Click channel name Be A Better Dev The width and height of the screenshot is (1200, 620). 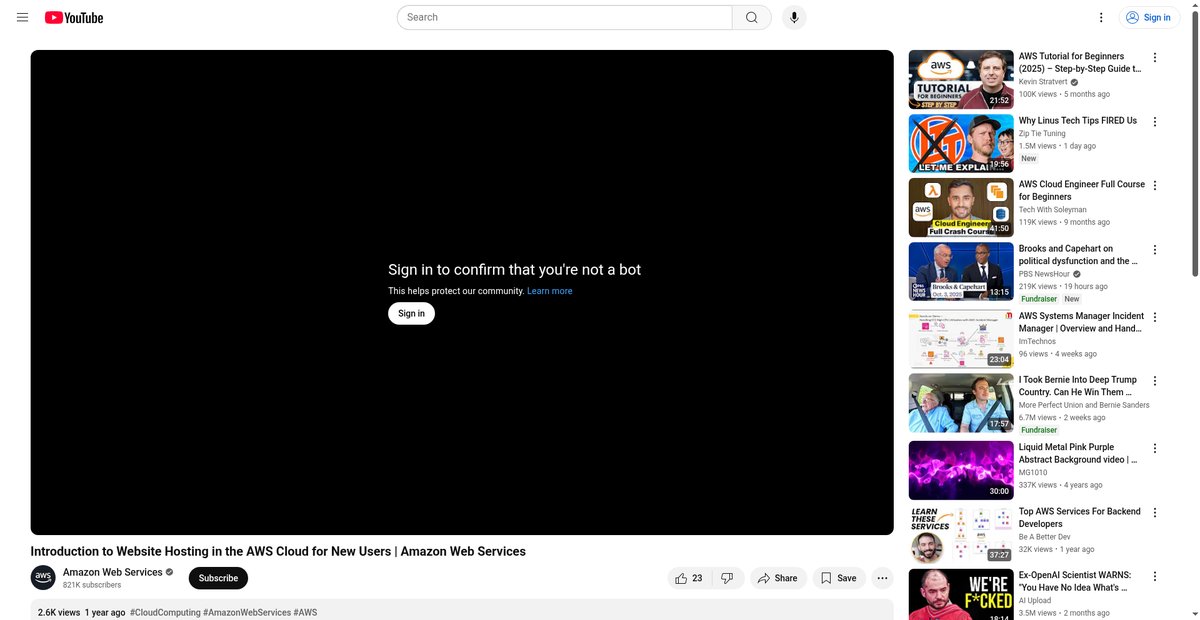tap(1046, 537)
